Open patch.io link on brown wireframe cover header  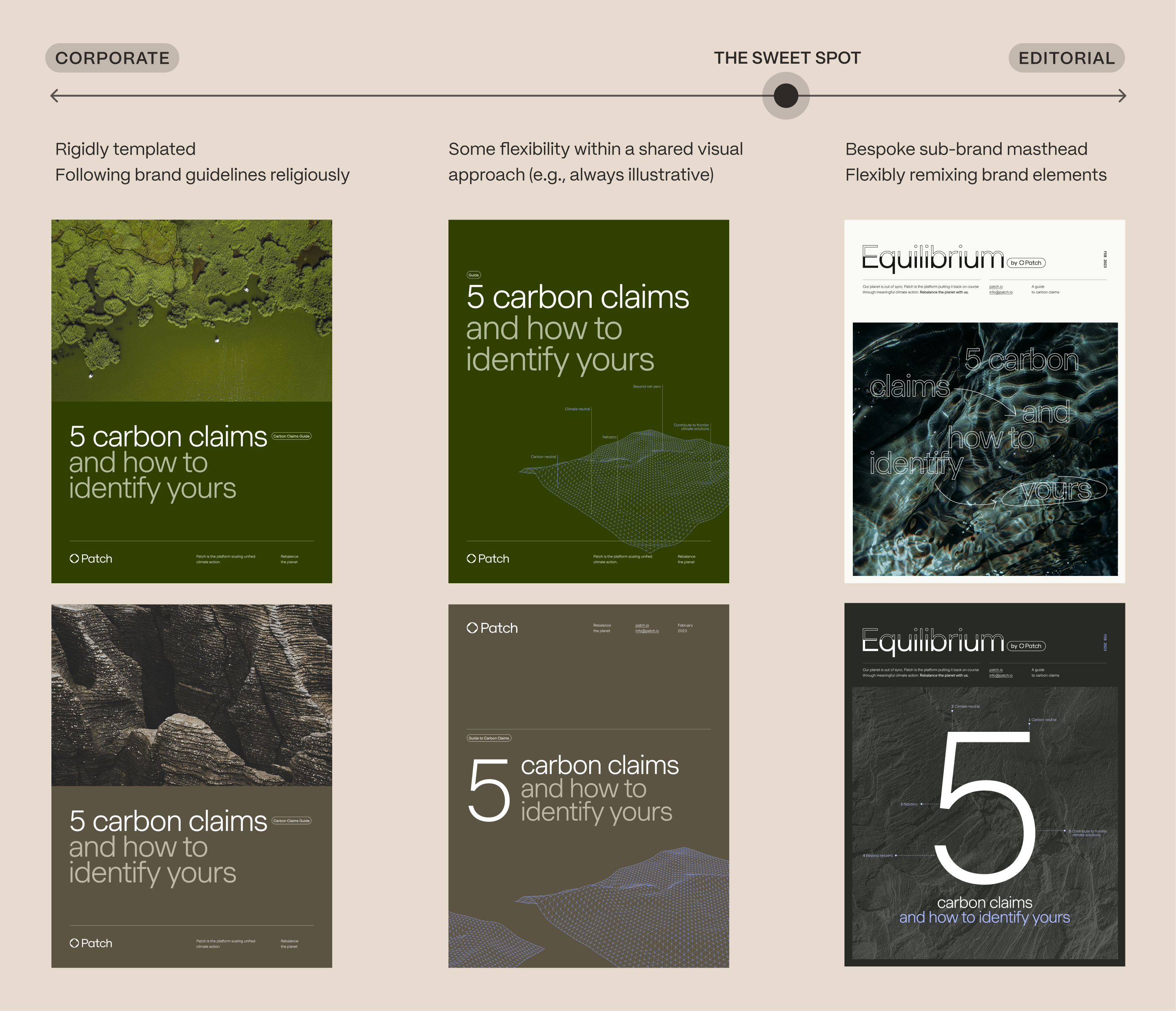click(642, 625)
